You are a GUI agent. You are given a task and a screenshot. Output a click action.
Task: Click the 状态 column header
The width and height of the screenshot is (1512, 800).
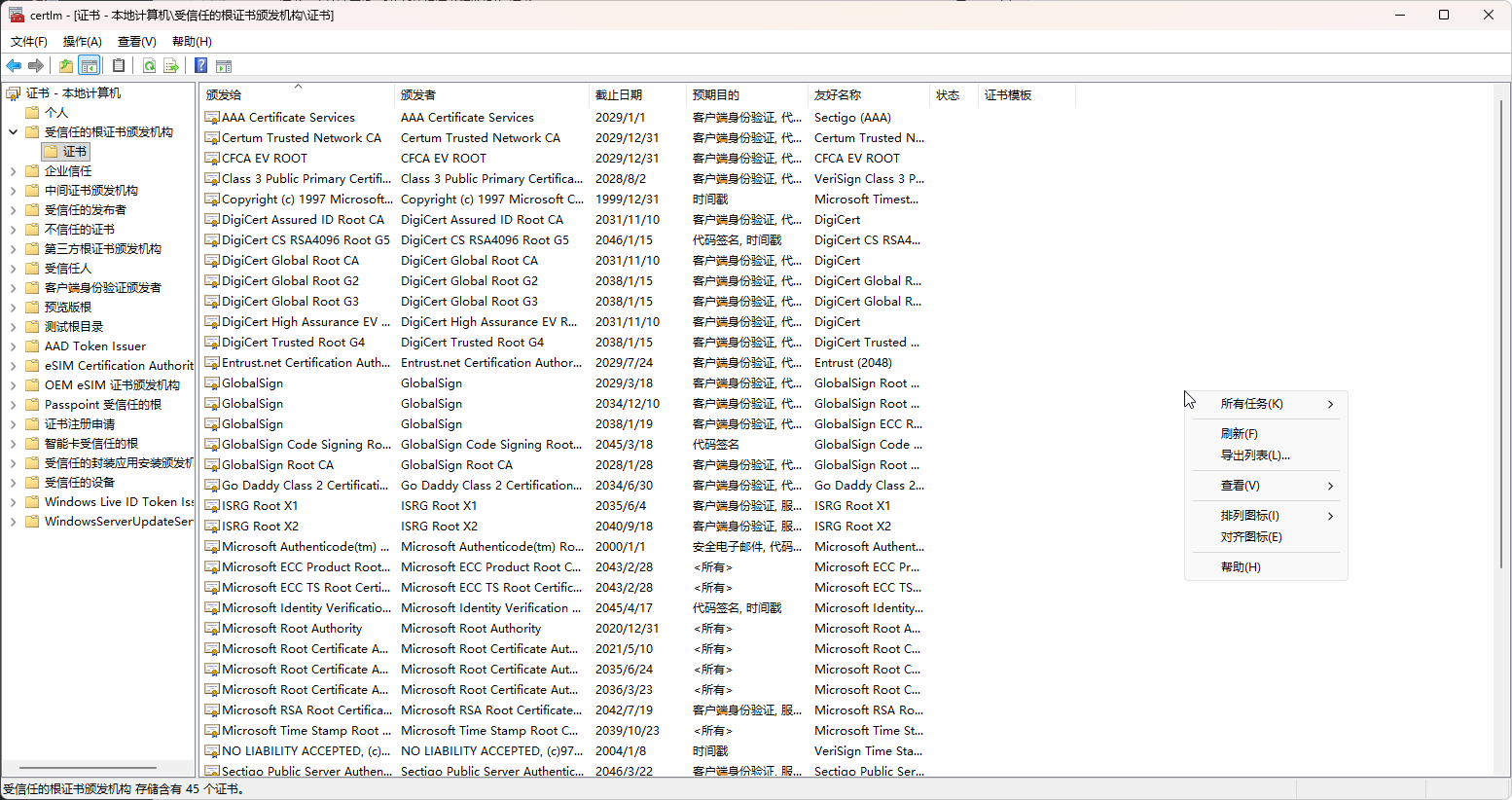(x=954, y=95)
